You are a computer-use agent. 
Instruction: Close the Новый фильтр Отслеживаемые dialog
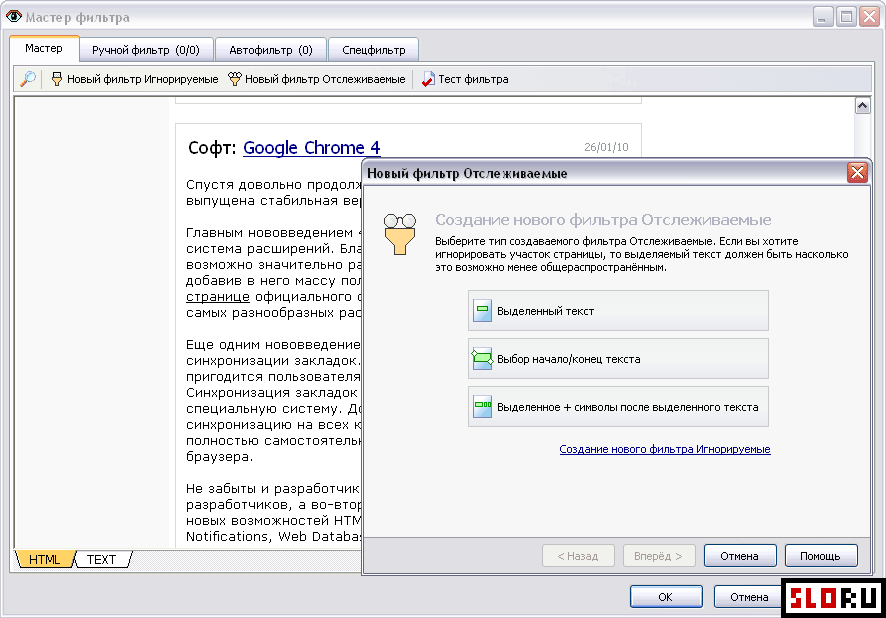(857, 173)
